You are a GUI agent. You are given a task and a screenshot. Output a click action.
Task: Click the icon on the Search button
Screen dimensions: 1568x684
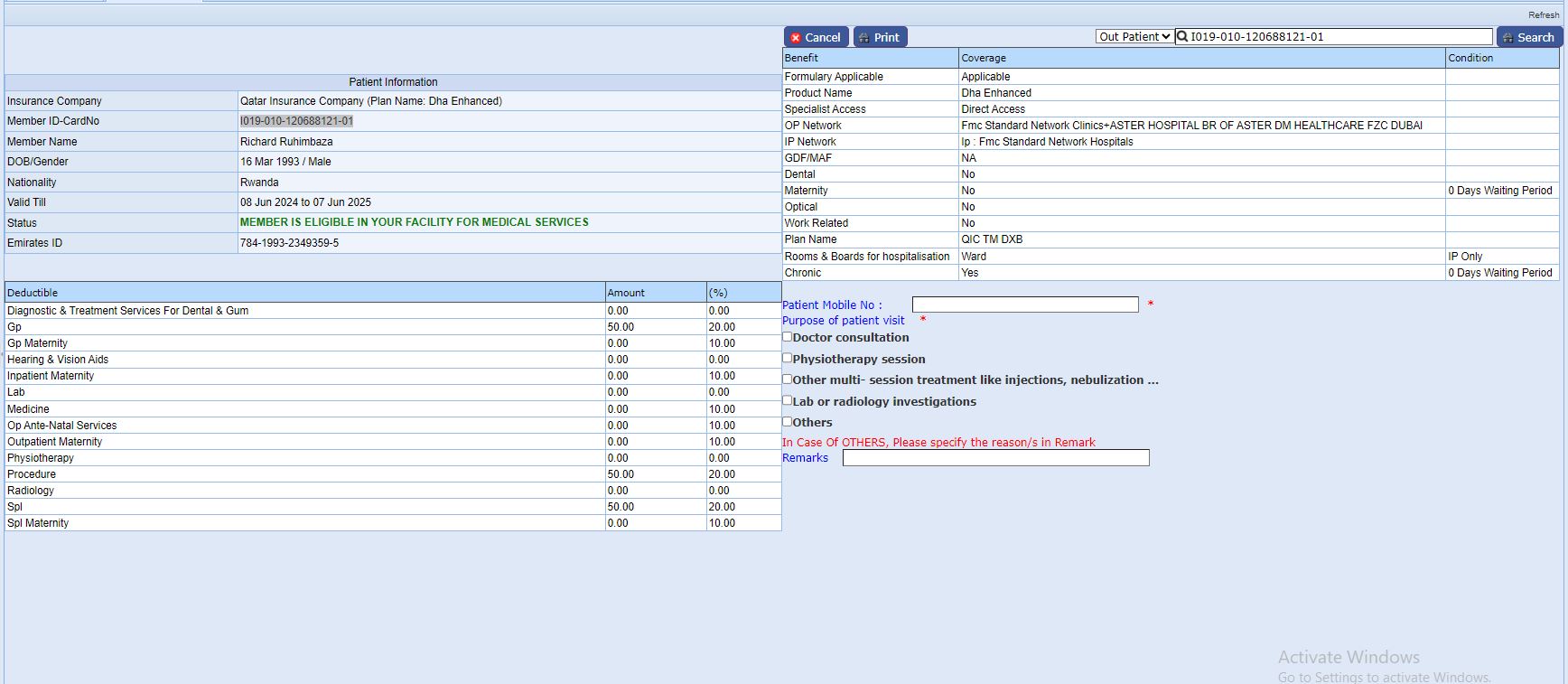(1507, 38)
